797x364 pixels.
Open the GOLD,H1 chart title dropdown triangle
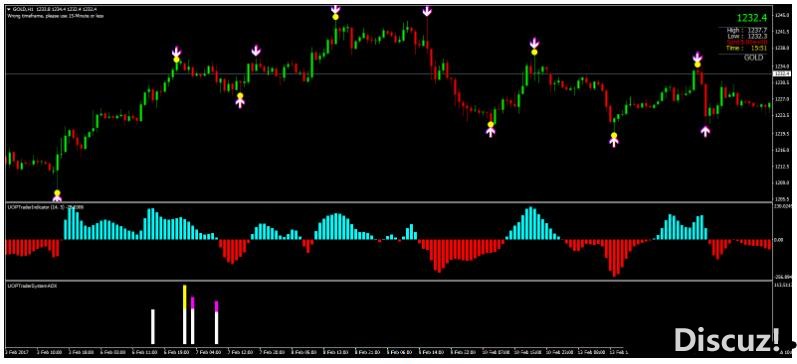(8, 9)
